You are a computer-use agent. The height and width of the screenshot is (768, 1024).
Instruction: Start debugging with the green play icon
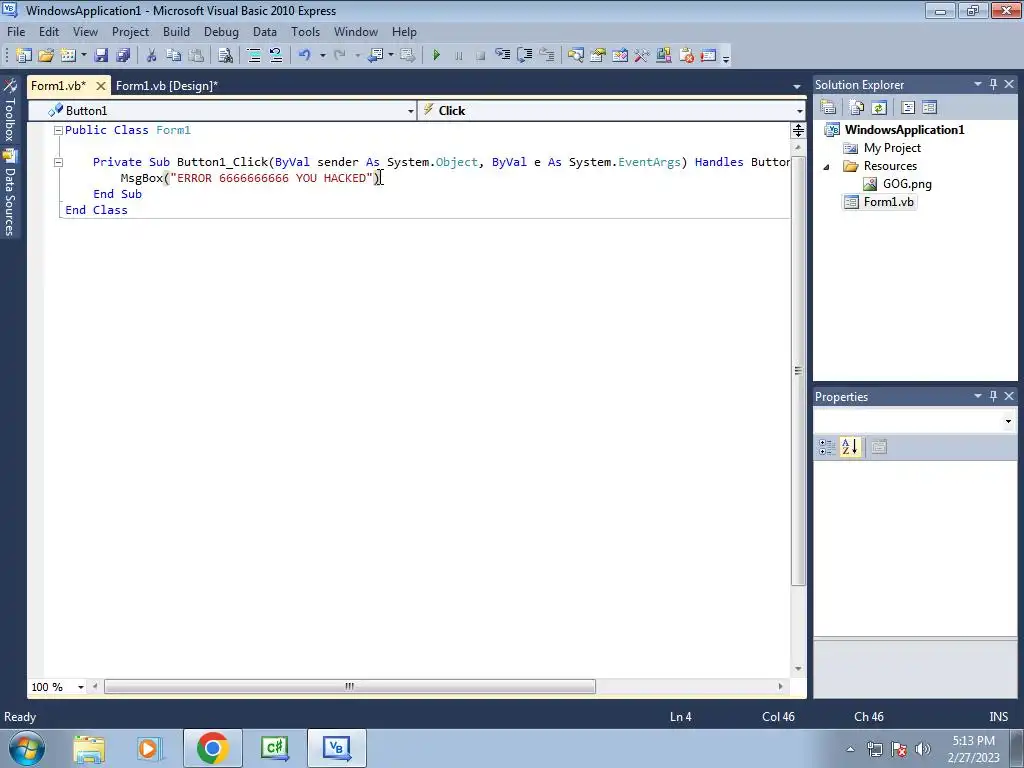pos(437,56)
